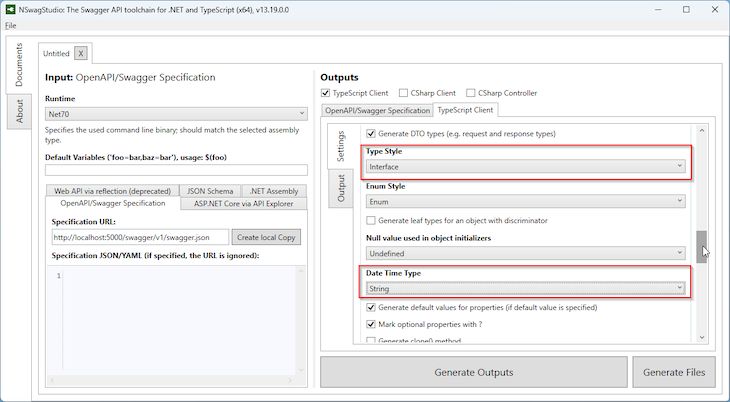
Task: Open the Outputs OpenAPI/Swagger Specification tab
Action: click(x=377, y=110)
